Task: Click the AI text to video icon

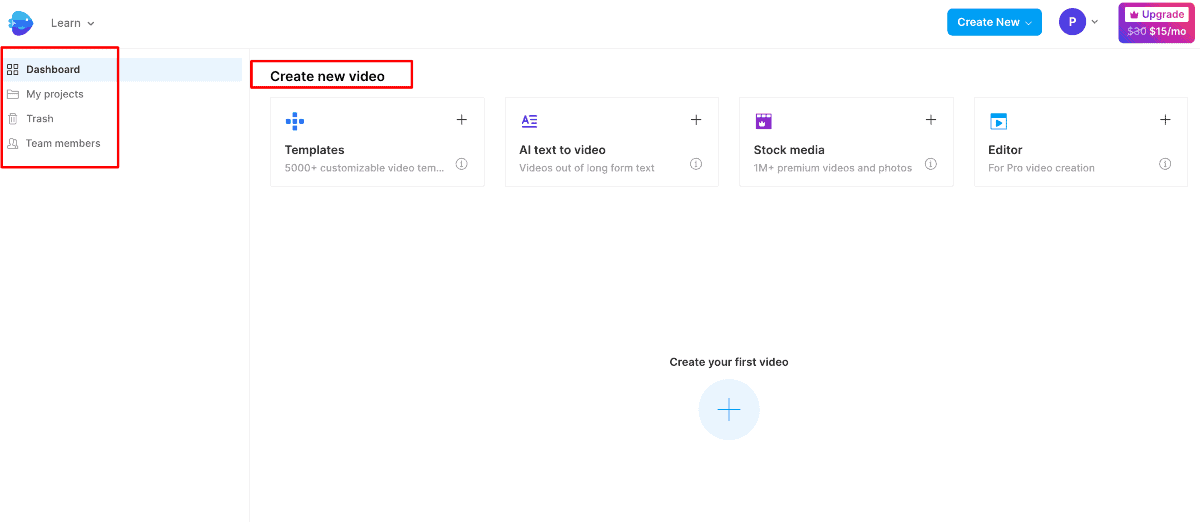Action: point(529,121)
